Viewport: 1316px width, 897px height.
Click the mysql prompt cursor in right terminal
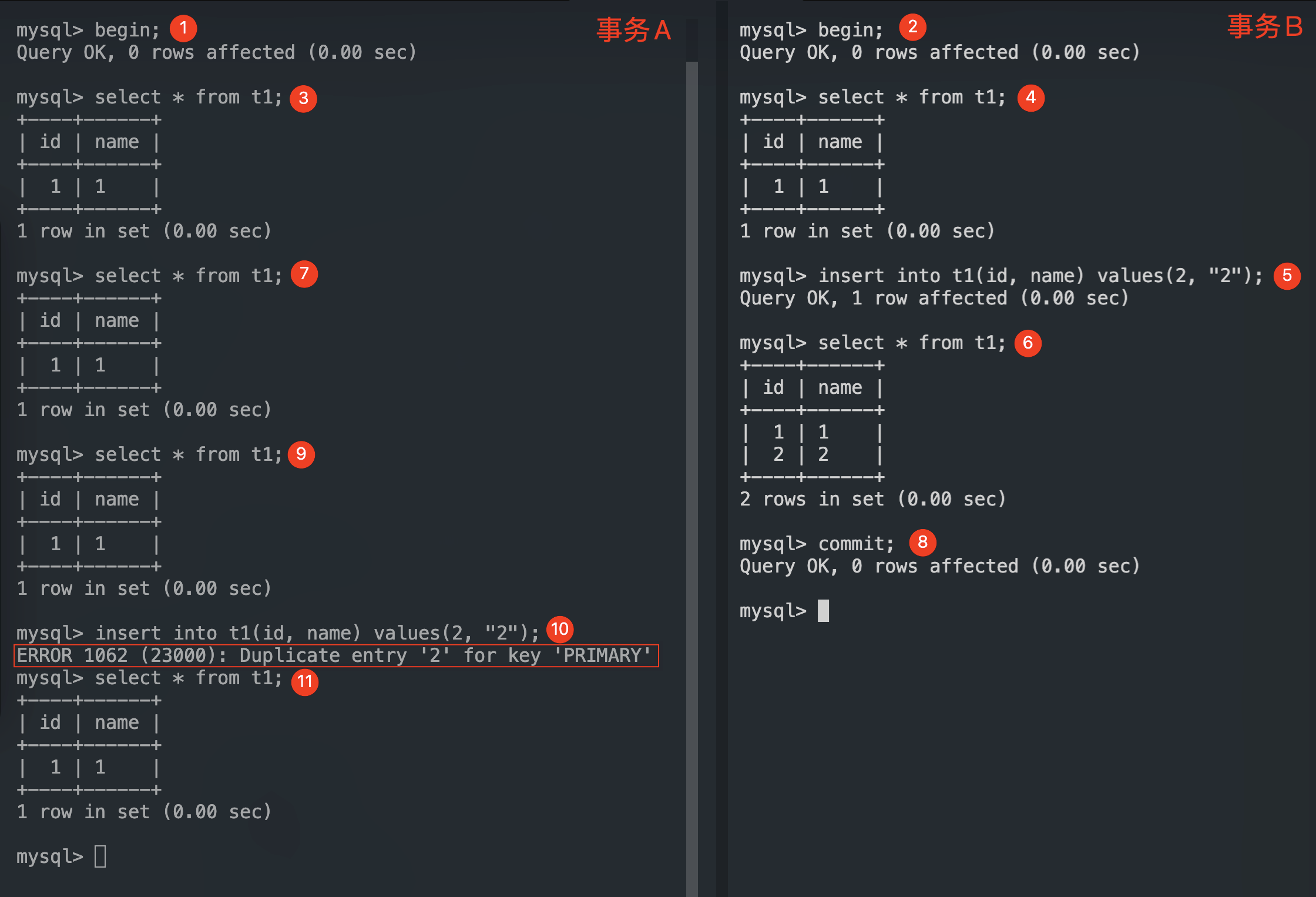tap(823, 611)
